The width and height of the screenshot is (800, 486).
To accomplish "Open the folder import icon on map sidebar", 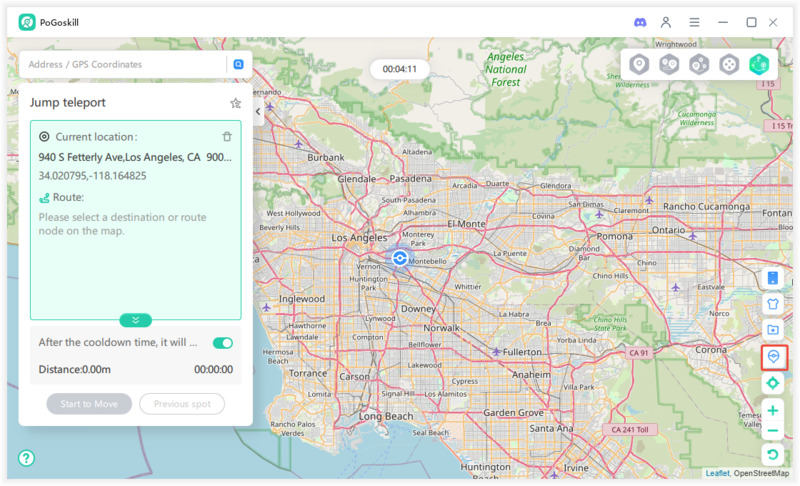I will point(773,330).
